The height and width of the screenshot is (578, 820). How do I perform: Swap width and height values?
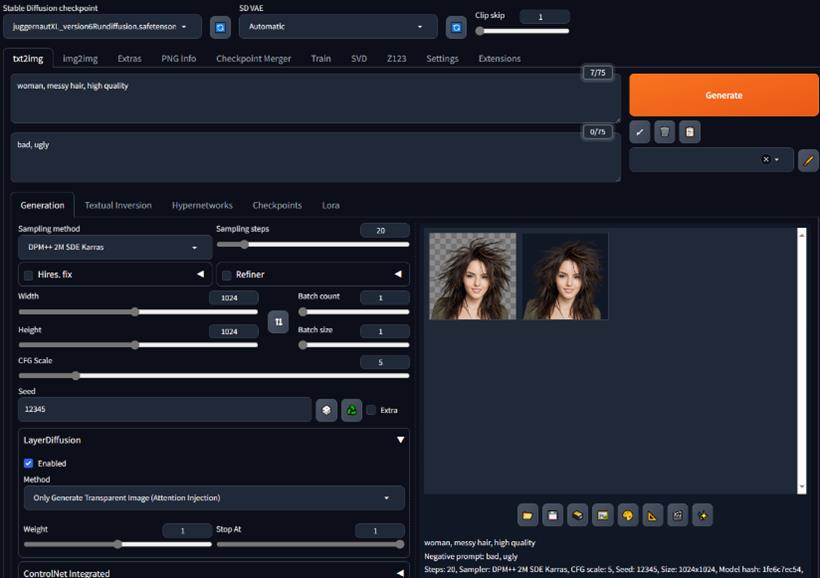point(278,322)
